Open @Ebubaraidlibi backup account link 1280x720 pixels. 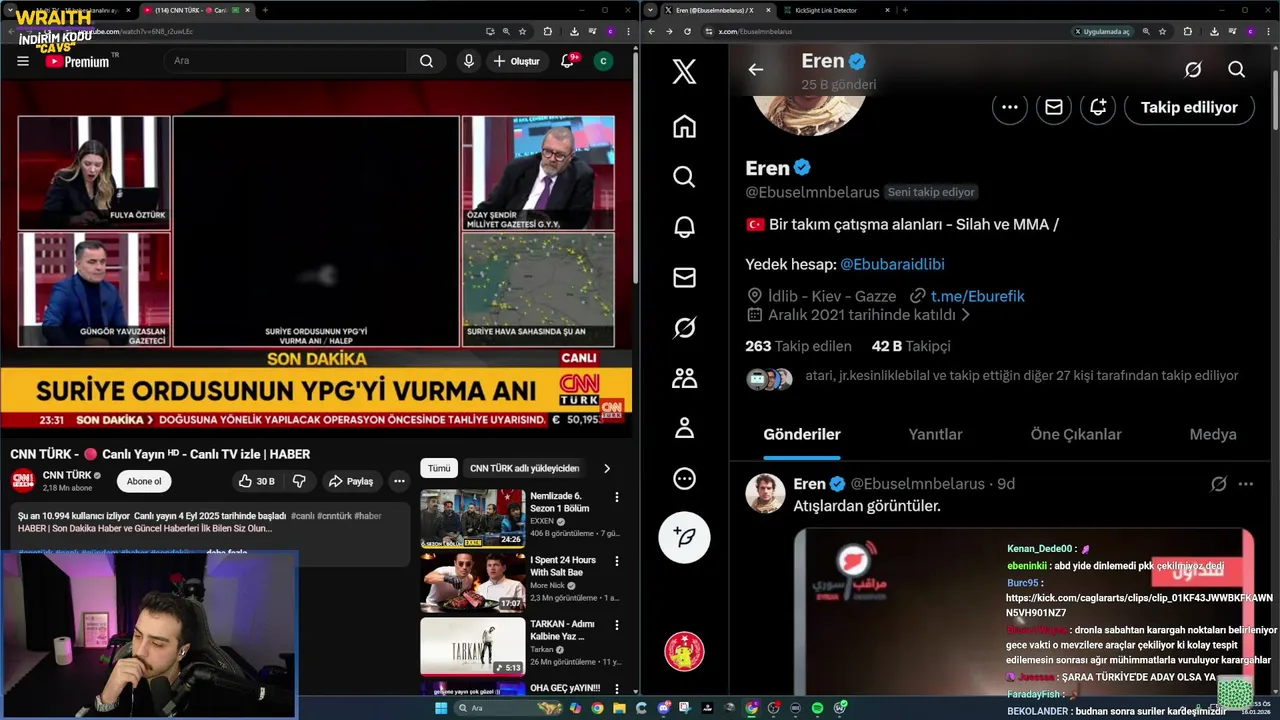tap(892, 264)
